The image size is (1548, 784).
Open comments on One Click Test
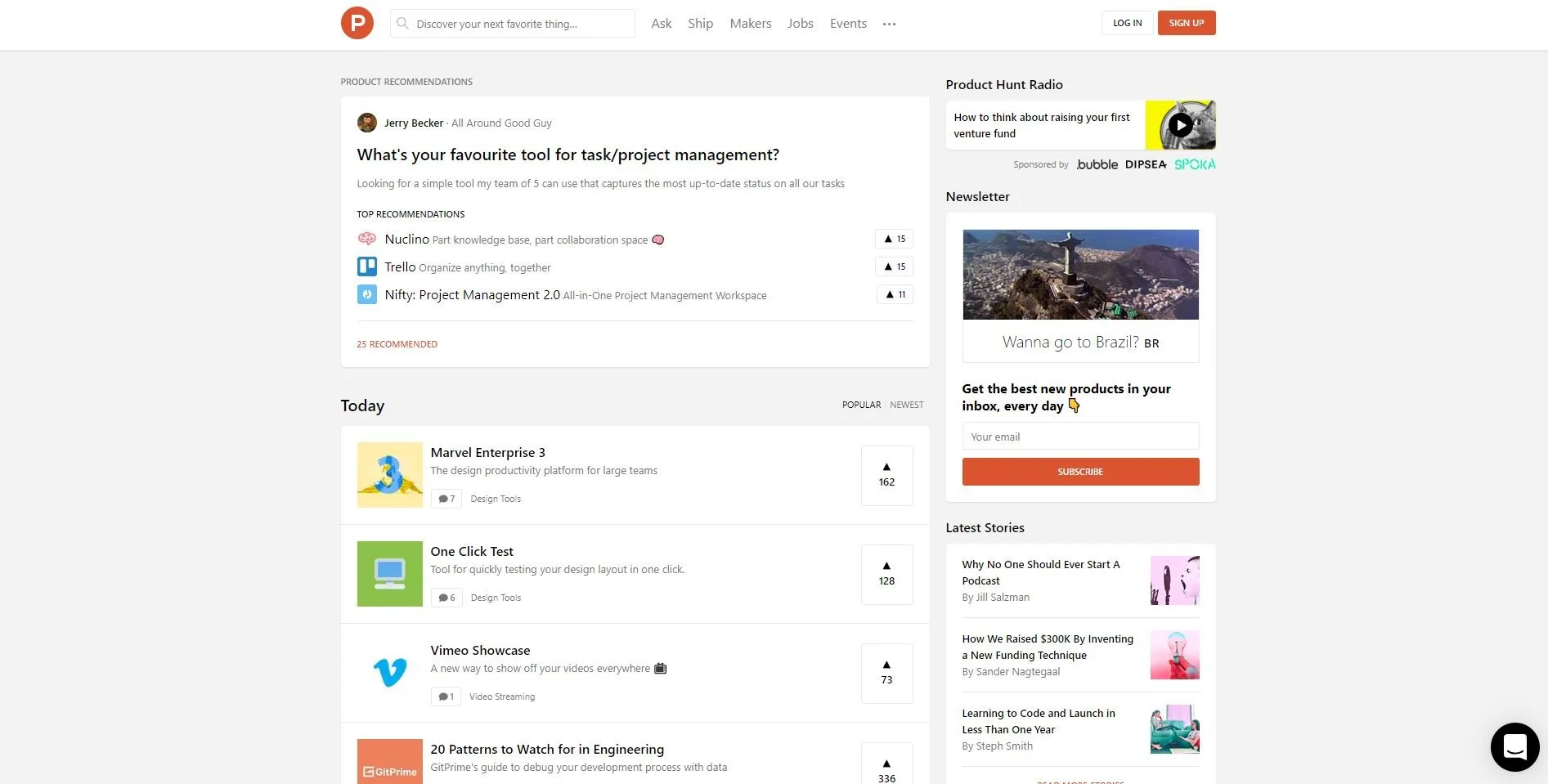[446, 598]
